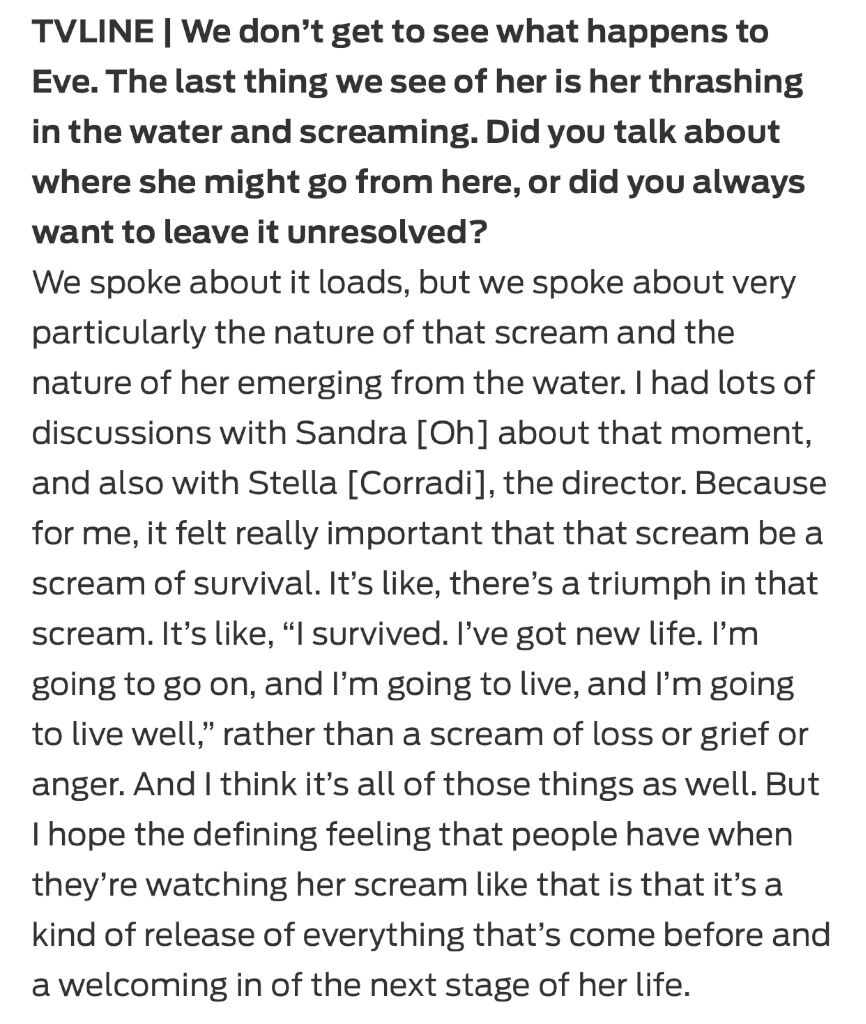Screen dimensions: 866x1024
Task: Click the bold phrase 'want to leave it unresolved?'
Action: (x=259, y=232)
